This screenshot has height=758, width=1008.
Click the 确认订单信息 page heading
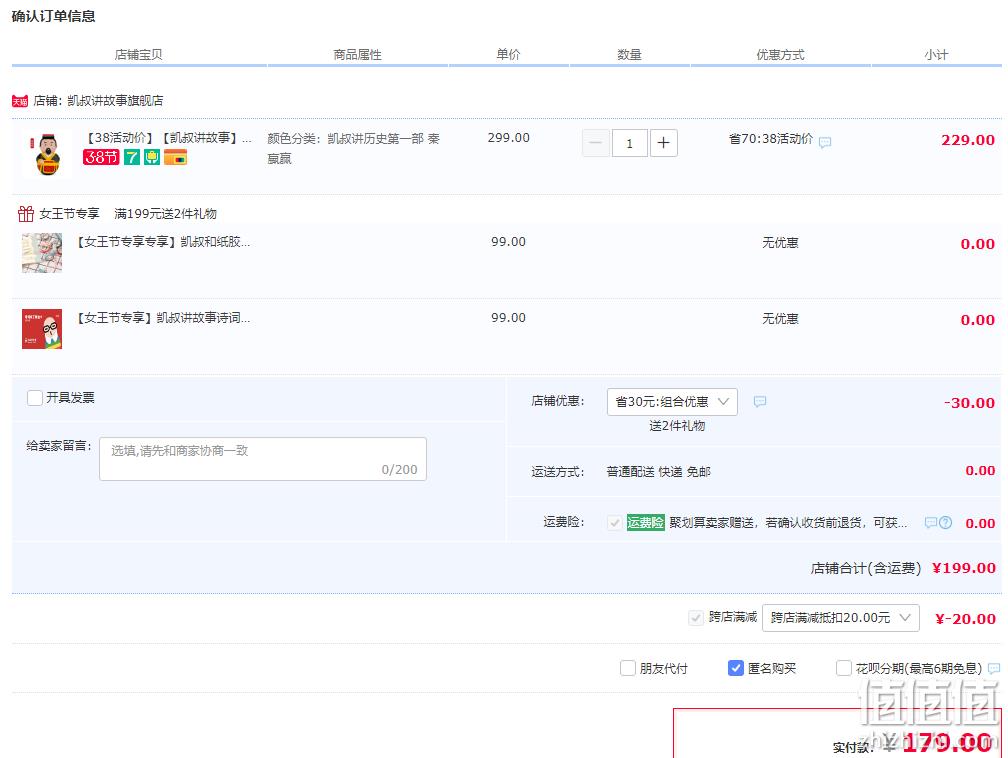[53, 17]
